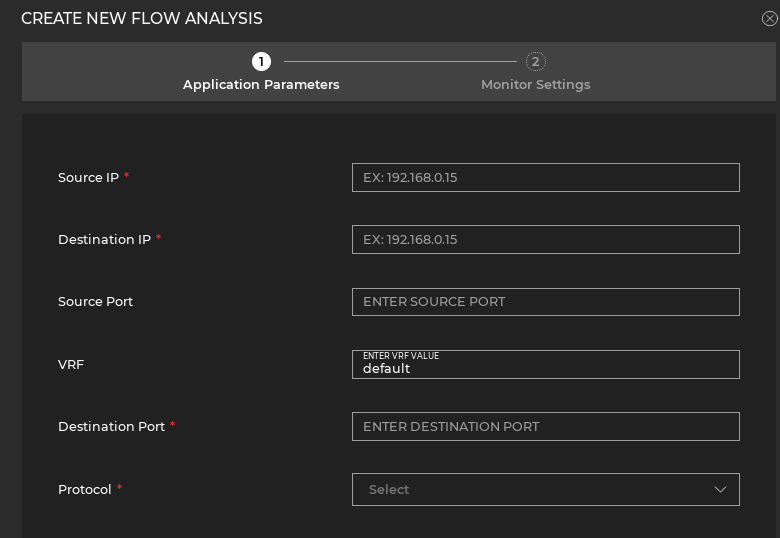Screen dimensions: 780x538
Task: Focus the Destination Port input box
Action: (x=545, y=427)
